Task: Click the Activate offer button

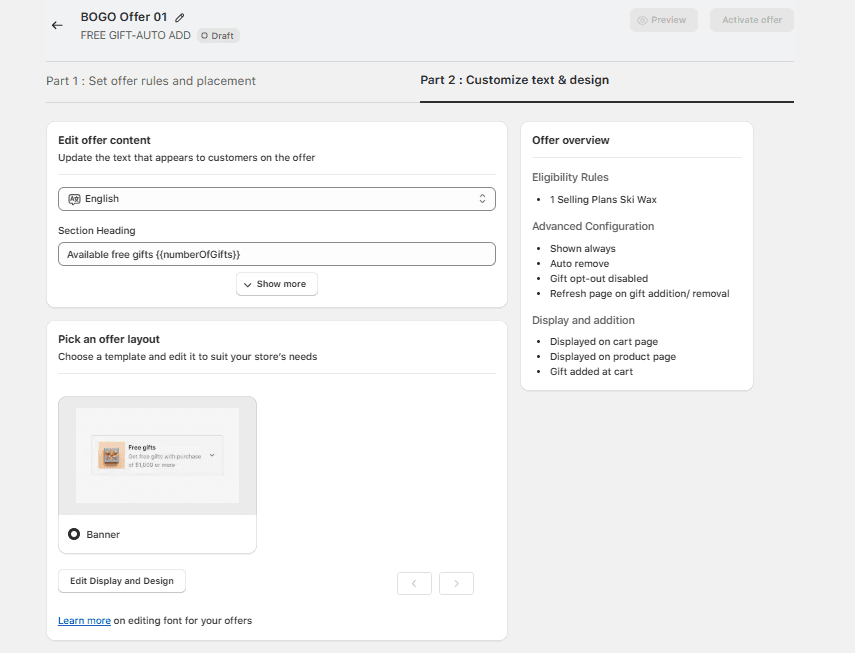Action: point(752,20)
